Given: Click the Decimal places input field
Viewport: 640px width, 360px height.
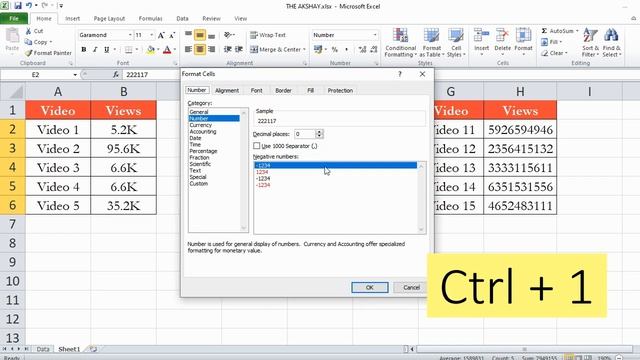Looking at the screenshot, I should point(304,134).
